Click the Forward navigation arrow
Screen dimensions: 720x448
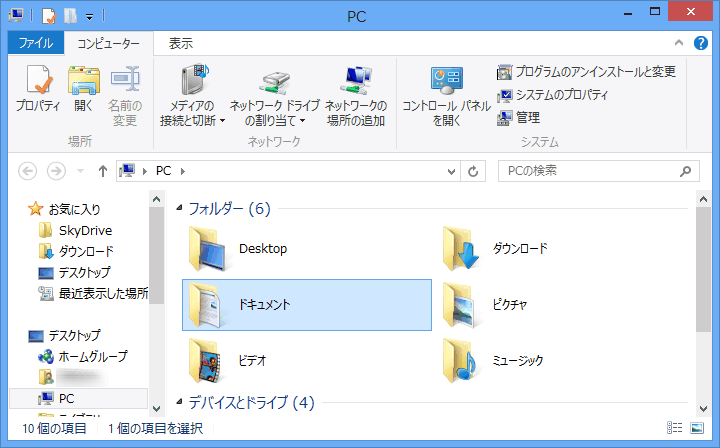[56, 171]
